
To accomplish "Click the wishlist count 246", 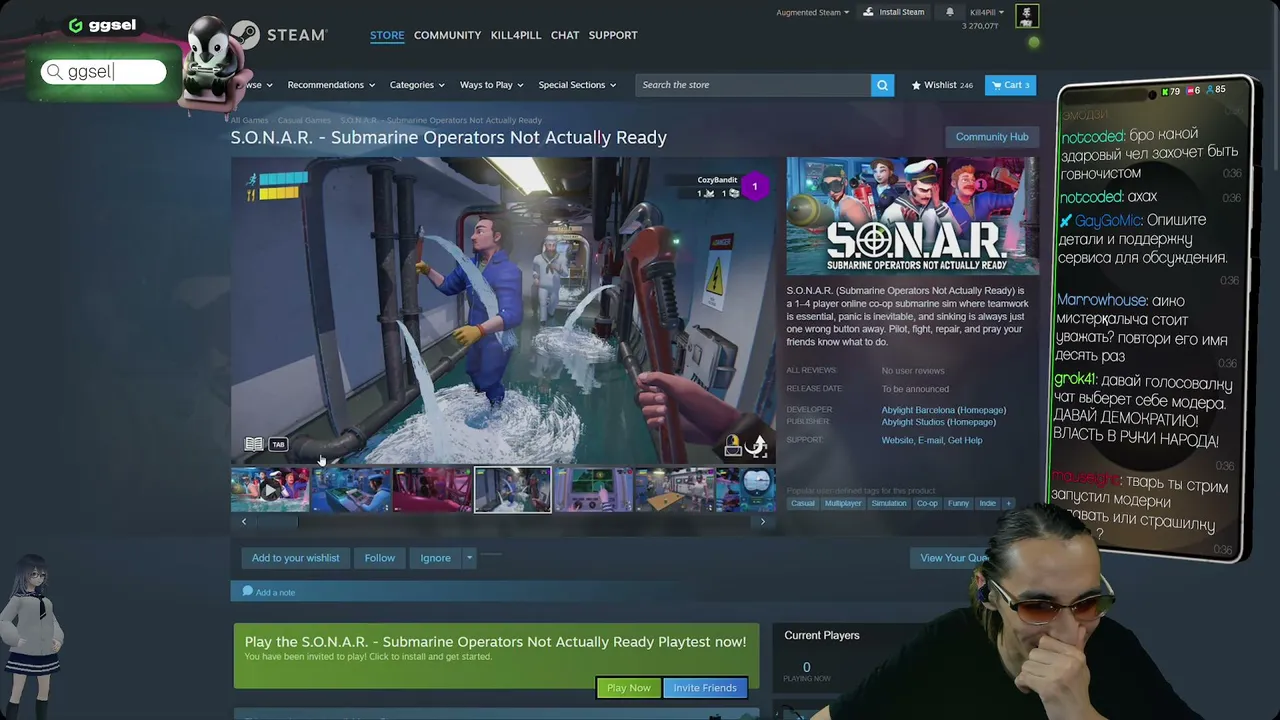I will click(x=966, y=86).
